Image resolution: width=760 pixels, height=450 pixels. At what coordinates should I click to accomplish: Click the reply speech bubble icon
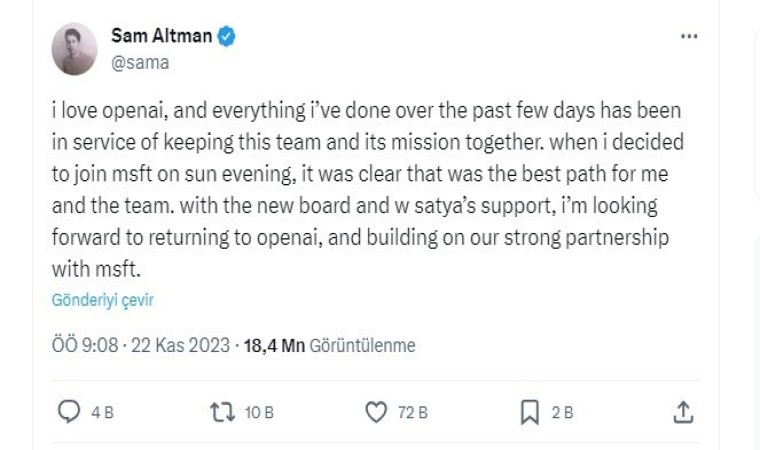click(x=69, y=412)
